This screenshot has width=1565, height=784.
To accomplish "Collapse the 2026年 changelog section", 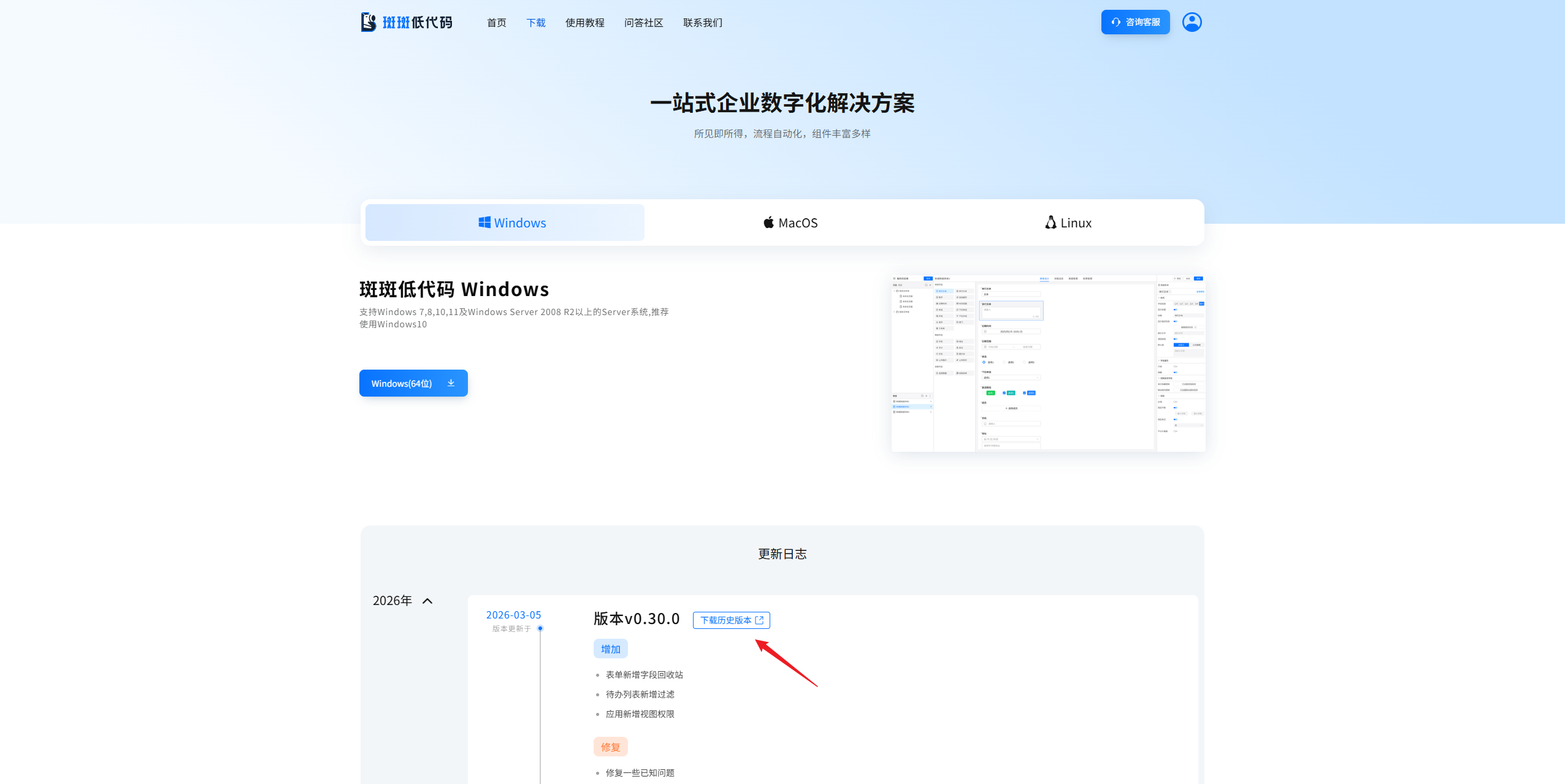I will (x=427, y=601).
